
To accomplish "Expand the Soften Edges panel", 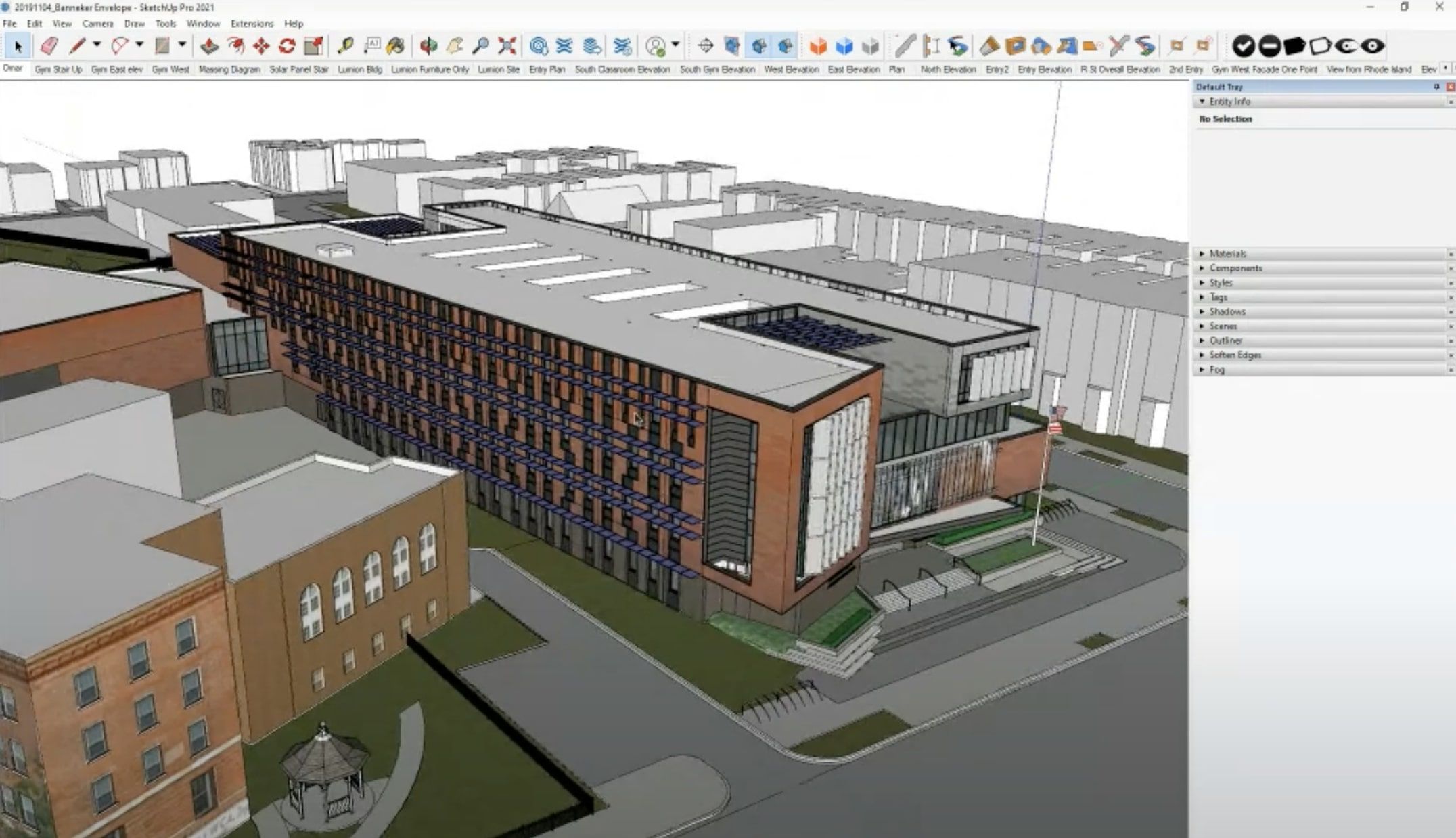I will (x=1202, y=355).
